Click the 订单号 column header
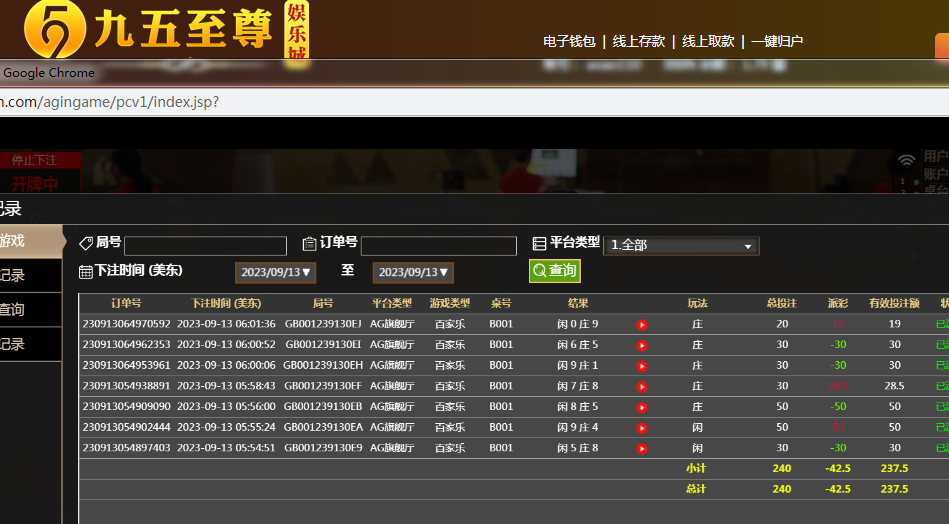 pos(126,303)
